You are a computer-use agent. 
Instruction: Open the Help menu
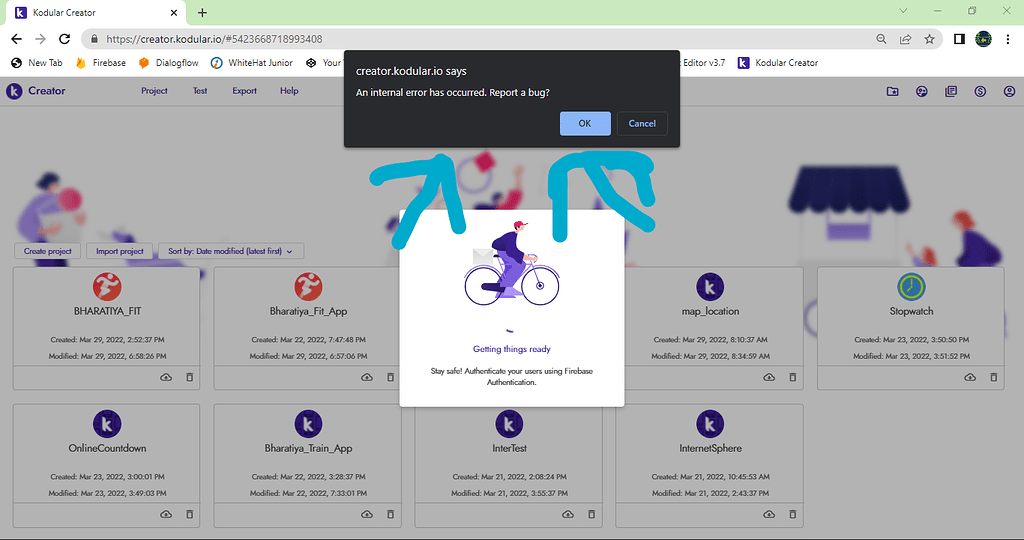point(289,91)
